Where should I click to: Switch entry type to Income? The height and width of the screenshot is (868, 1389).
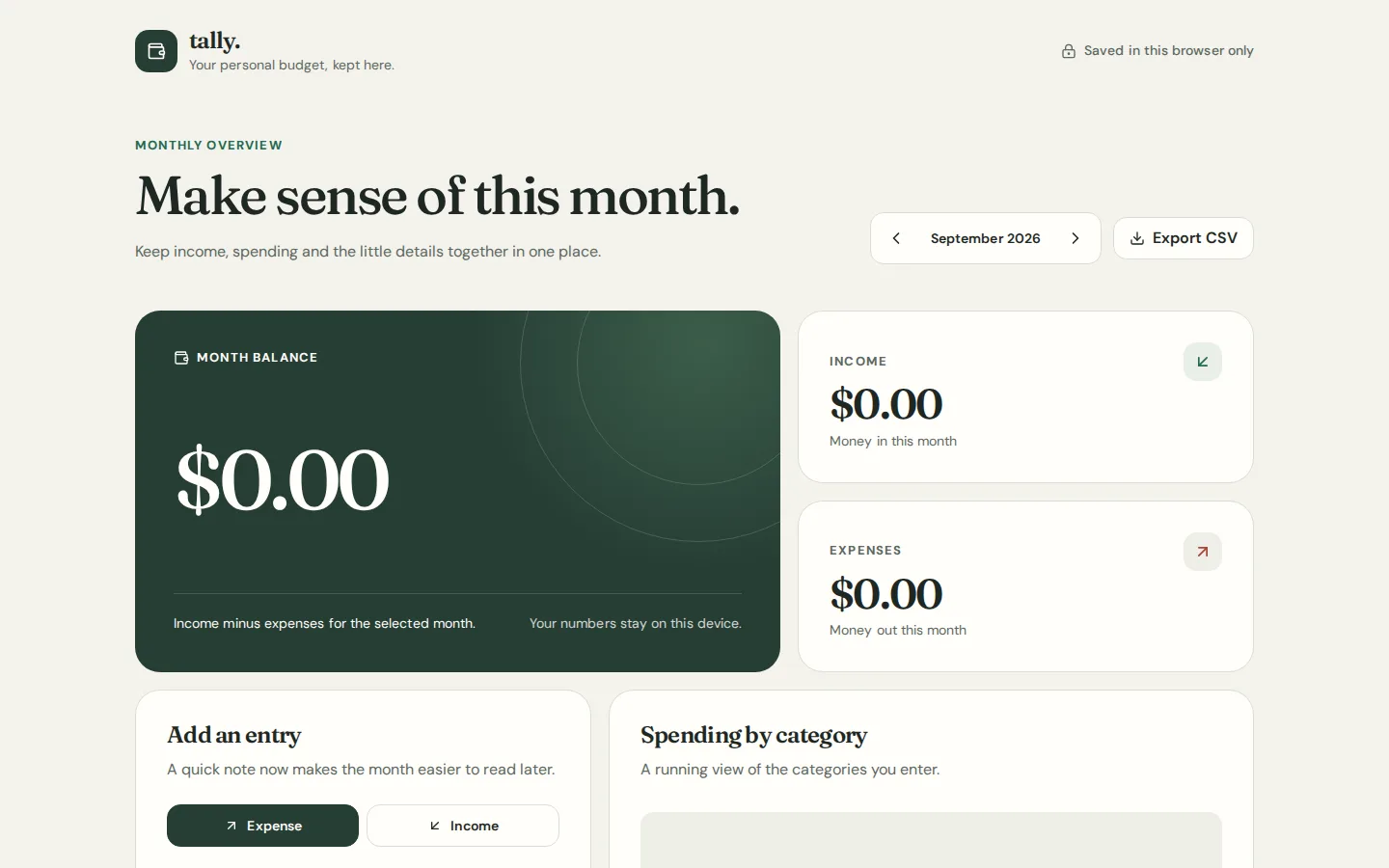tap(463, 826)
